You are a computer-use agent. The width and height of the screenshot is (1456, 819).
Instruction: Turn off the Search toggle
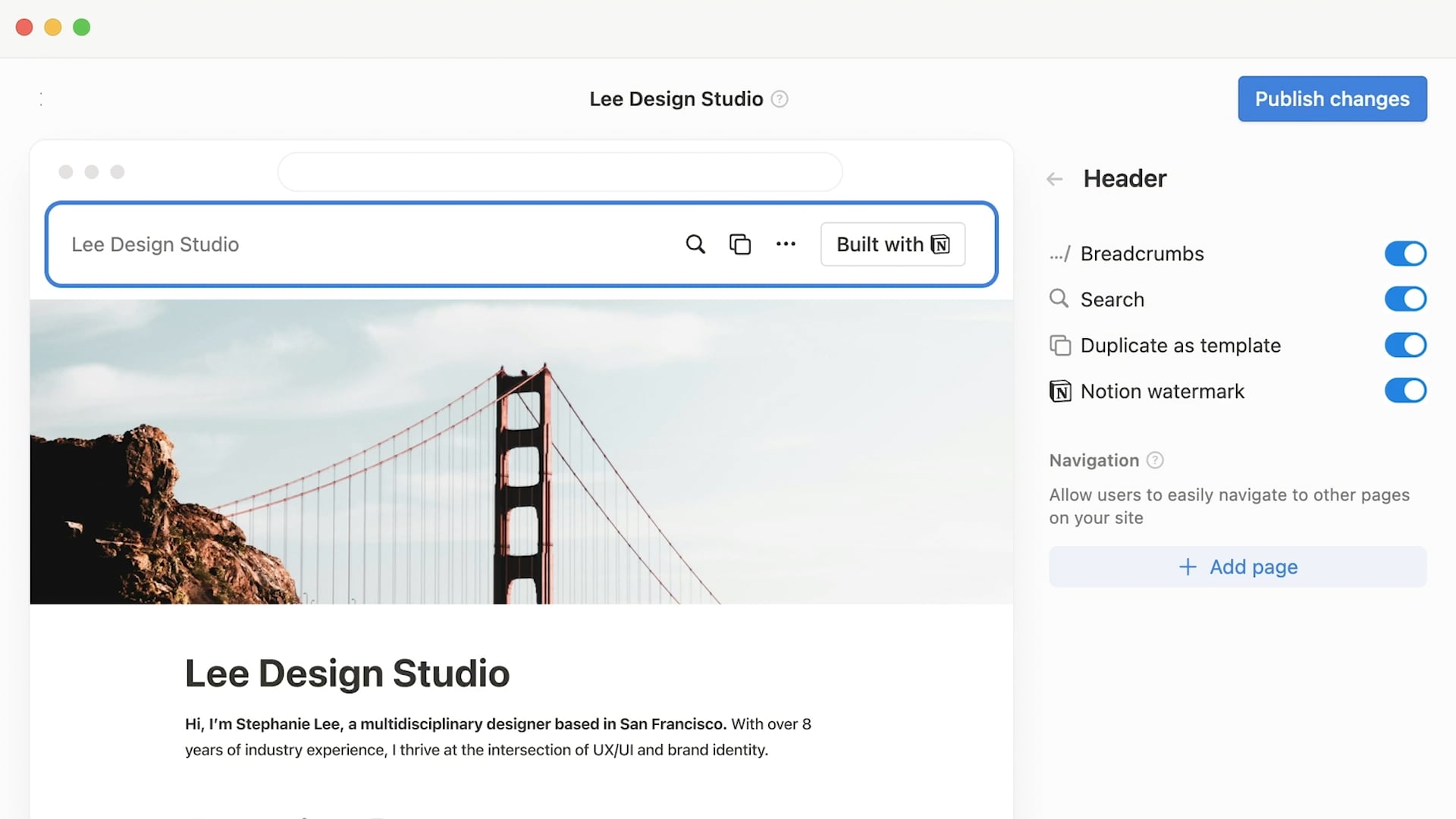[x=1405, y=300]
